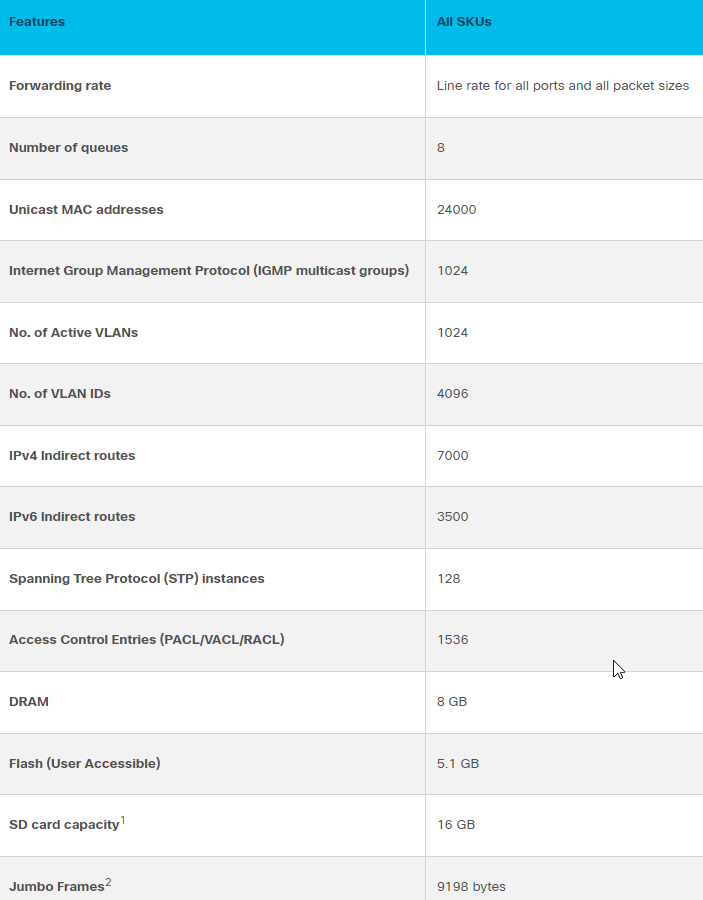Click the Access Control Entries row label

click(x=146, y=640)
